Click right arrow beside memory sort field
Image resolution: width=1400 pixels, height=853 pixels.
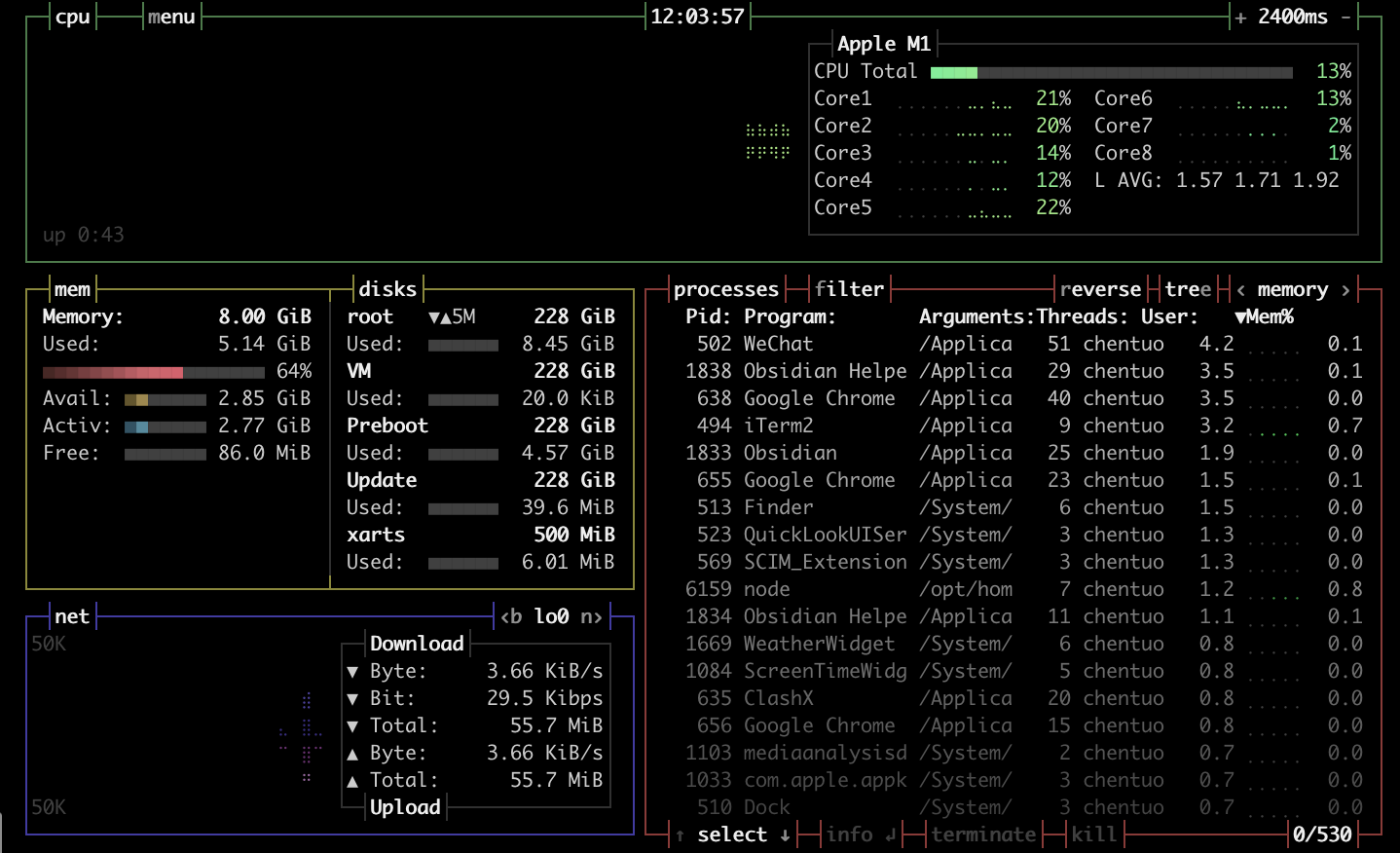pyautogui.click(x=1345, y=289)
